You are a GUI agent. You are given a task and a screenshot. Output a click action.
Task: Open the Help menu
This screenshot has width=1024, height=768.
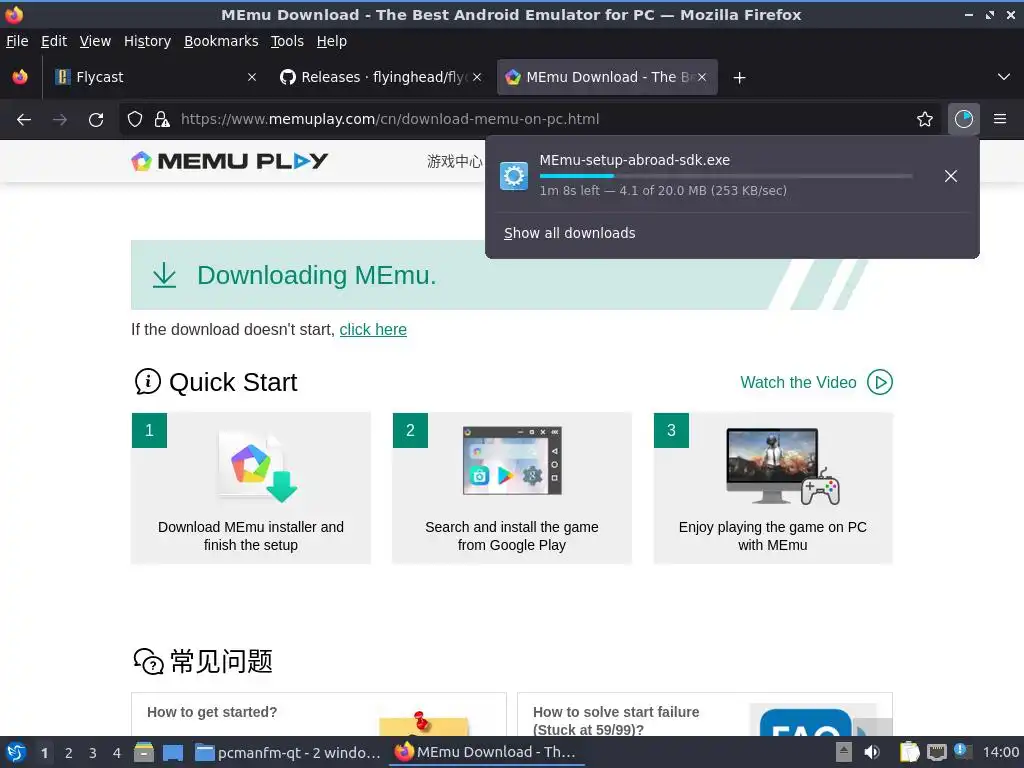point(331,41)
